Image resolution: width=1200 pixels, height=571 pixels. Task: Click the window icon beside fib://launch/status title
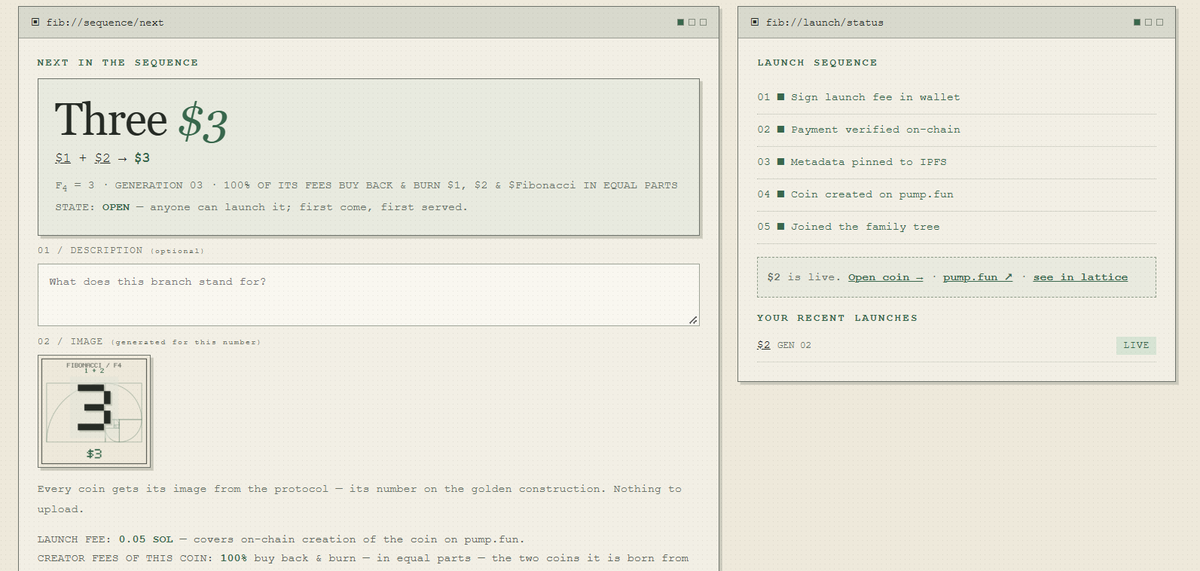pyautogui.click(x=756, y=22)
